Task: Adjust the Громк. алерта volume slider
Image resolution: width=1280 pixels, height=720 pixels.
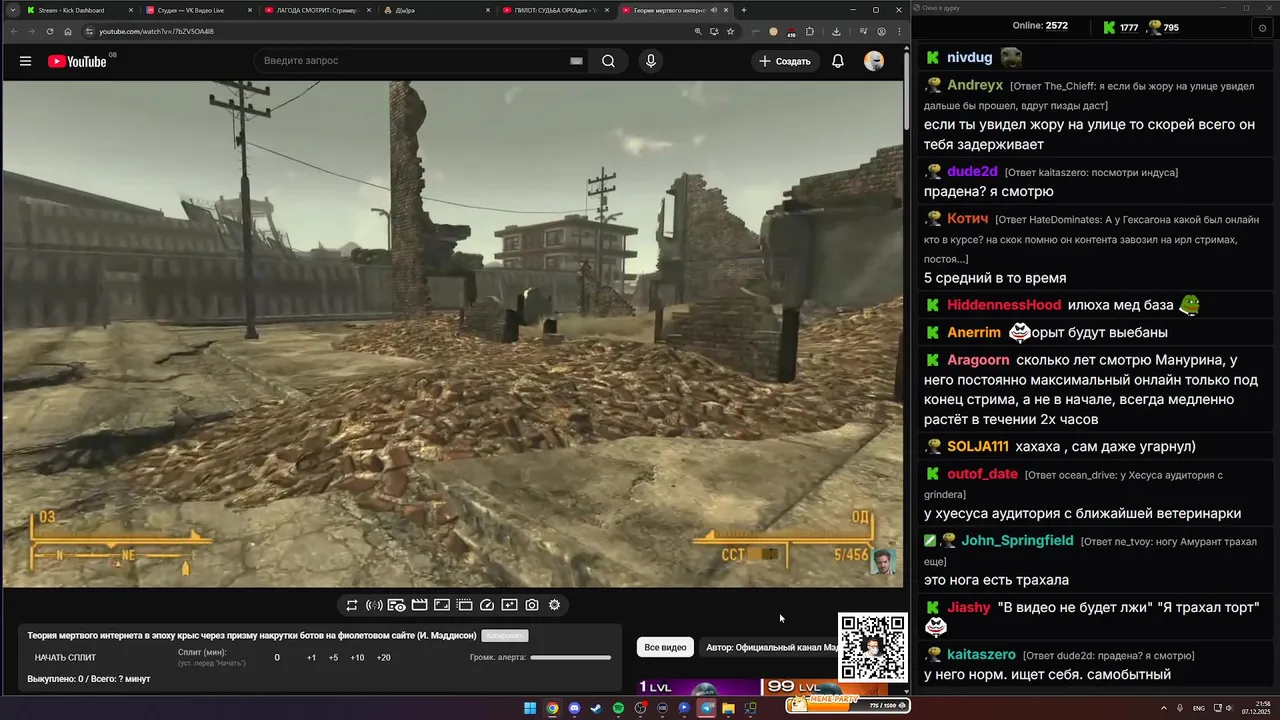Action: [x=570, y=658]
